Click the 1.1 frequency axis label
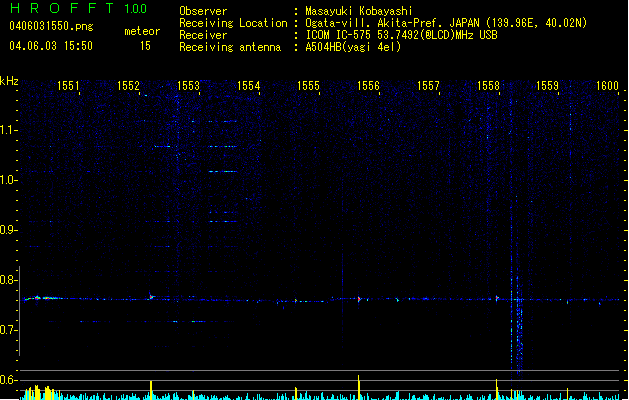Image resolution: width=629 pixels, height=400 pixels. tap(8, 130)
